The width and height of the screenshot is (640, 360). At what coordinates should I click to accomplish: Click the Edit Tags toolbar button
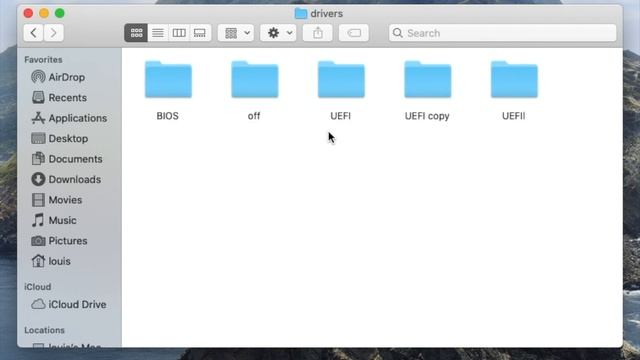tap(353, 33)
